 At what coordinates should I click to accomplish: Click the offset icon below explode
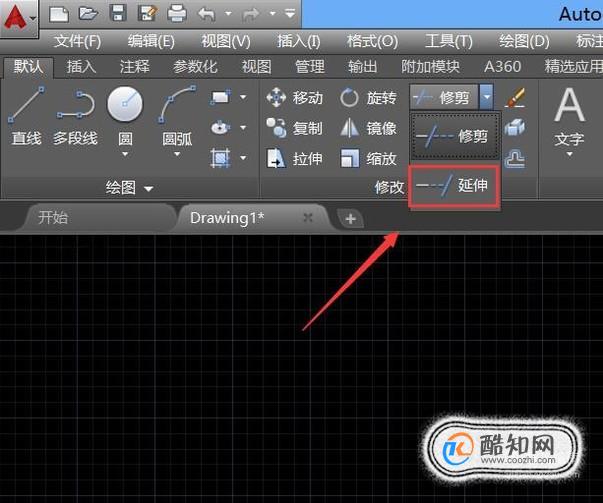tap(515, 158)
